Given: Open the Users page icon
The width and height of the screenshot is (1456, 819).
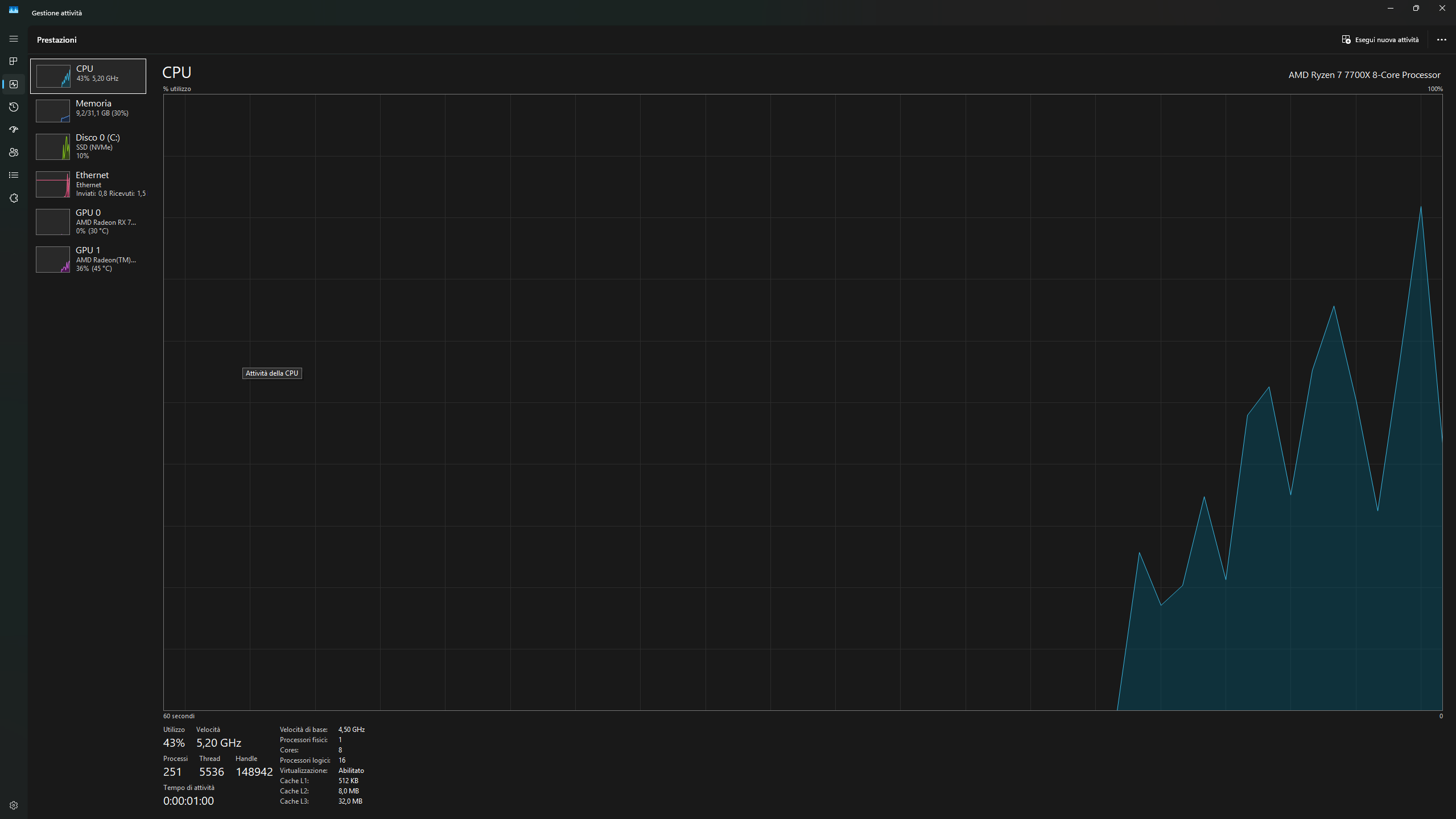Looking at the screenshot, I should [x=14, y=153].
